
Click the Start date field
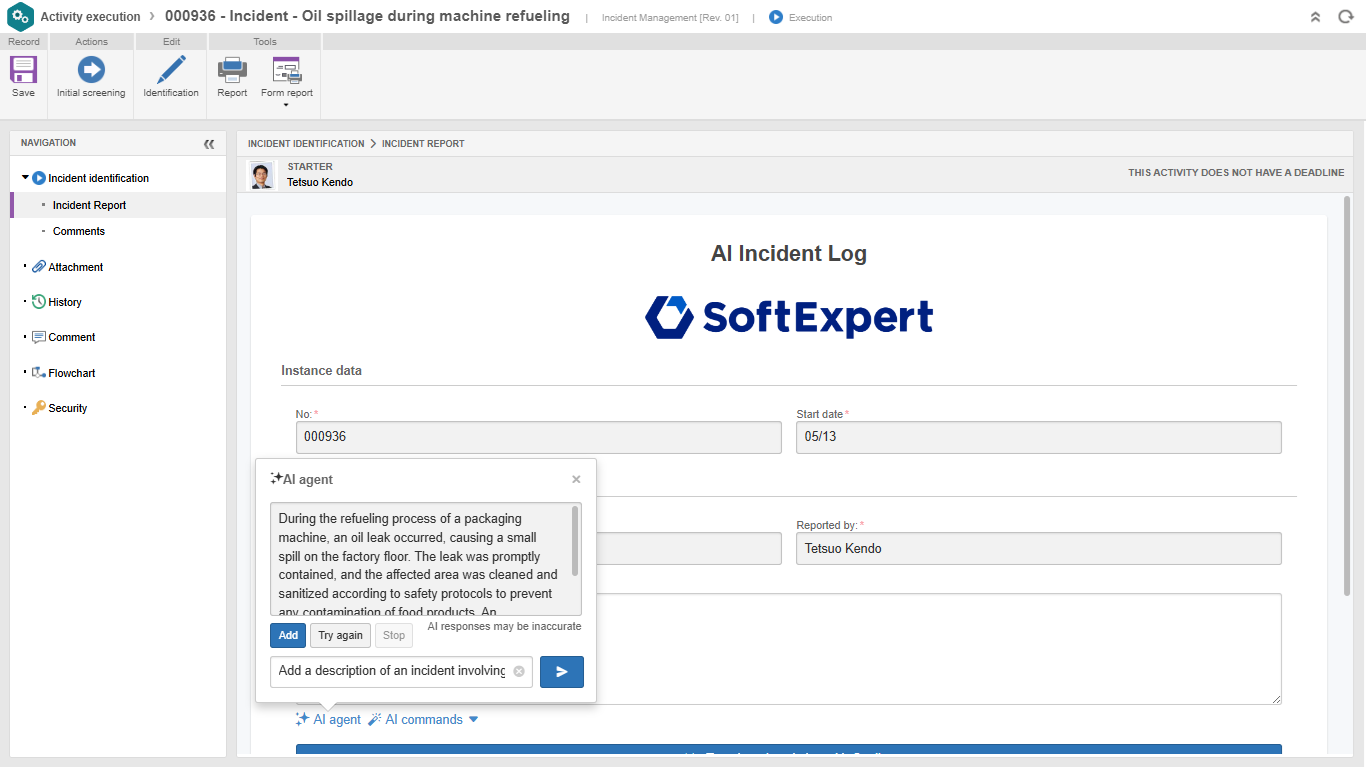tap(1039, 437)
